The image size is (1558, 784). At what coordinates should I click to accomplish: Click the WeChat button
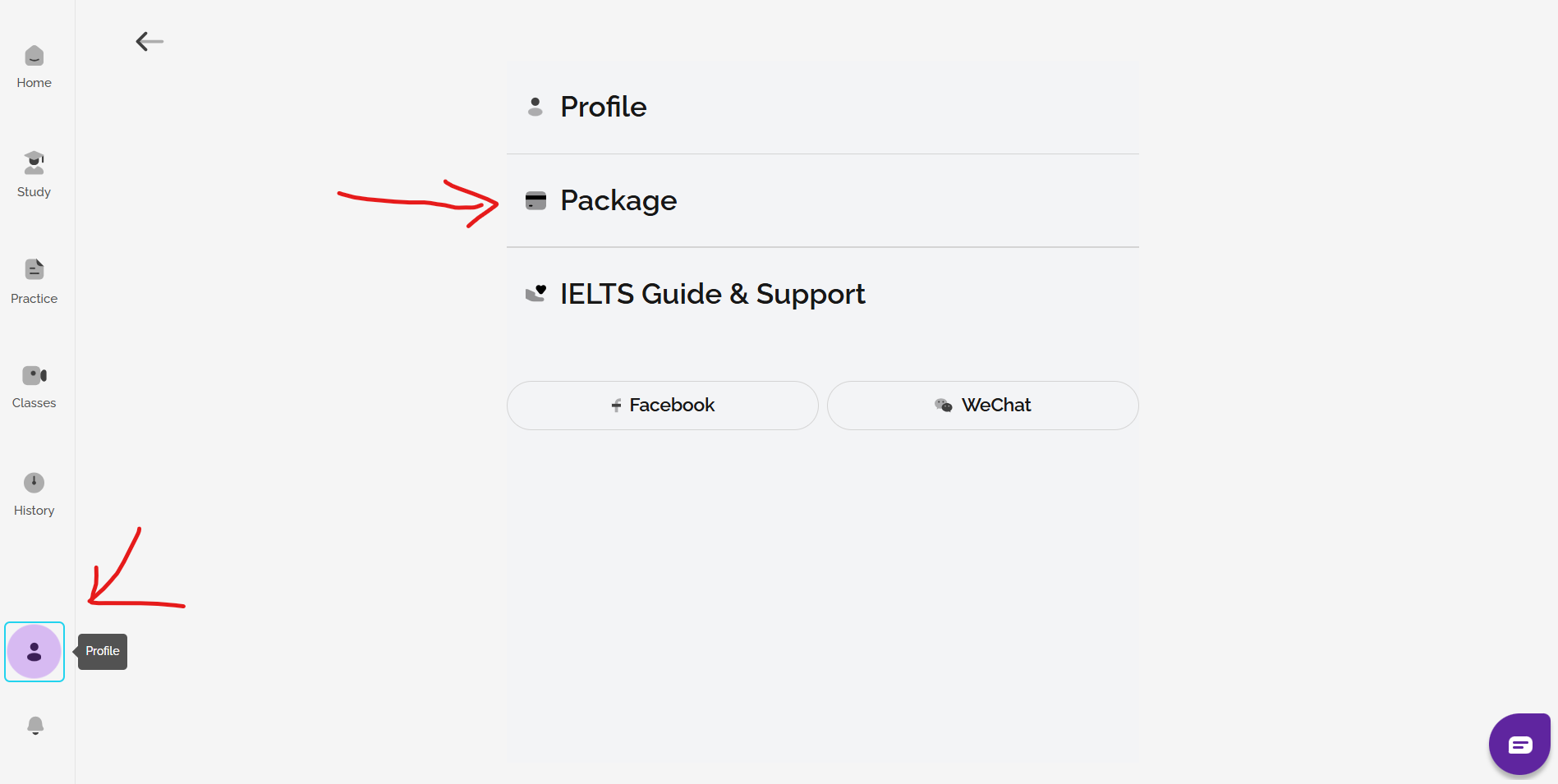(x=982, y=406)
